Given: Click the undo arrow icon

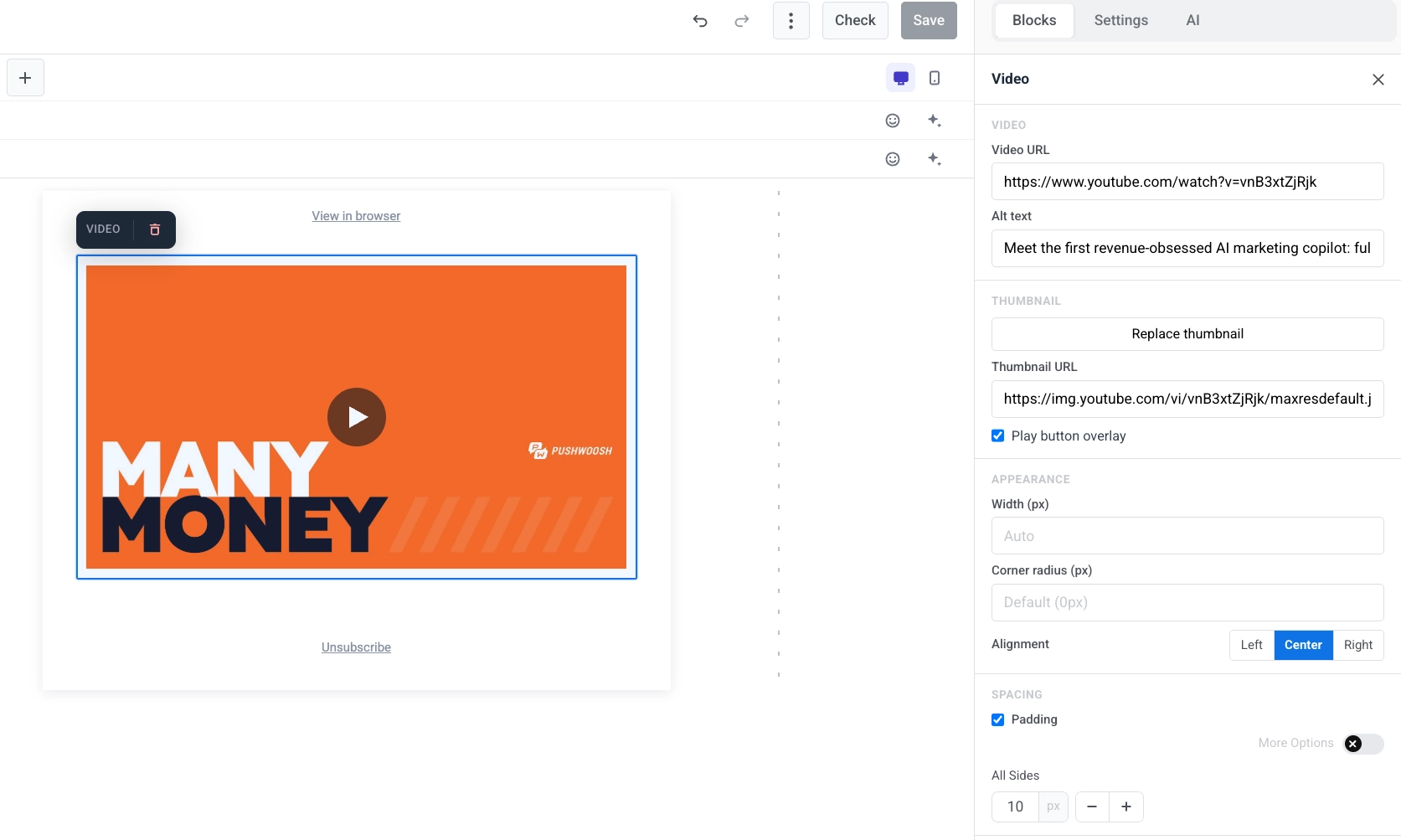Looking at the screenshot, I should tap(700, 21).
